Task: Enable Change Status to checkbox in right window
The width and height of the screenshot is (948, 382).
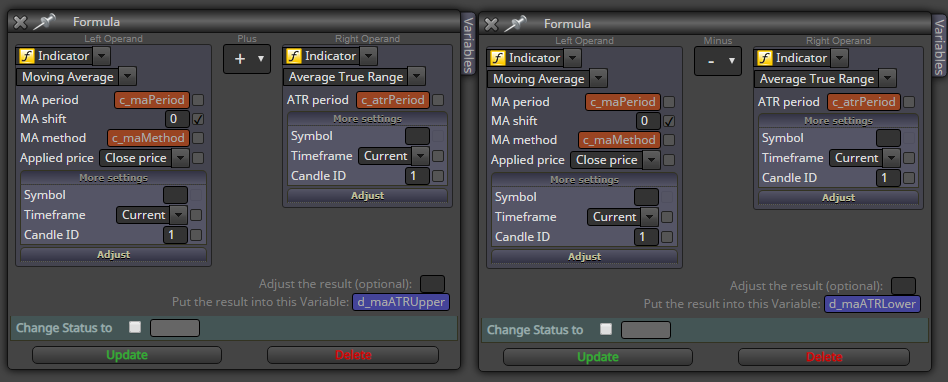Action: pyautogui.click(x=606, y=329)
